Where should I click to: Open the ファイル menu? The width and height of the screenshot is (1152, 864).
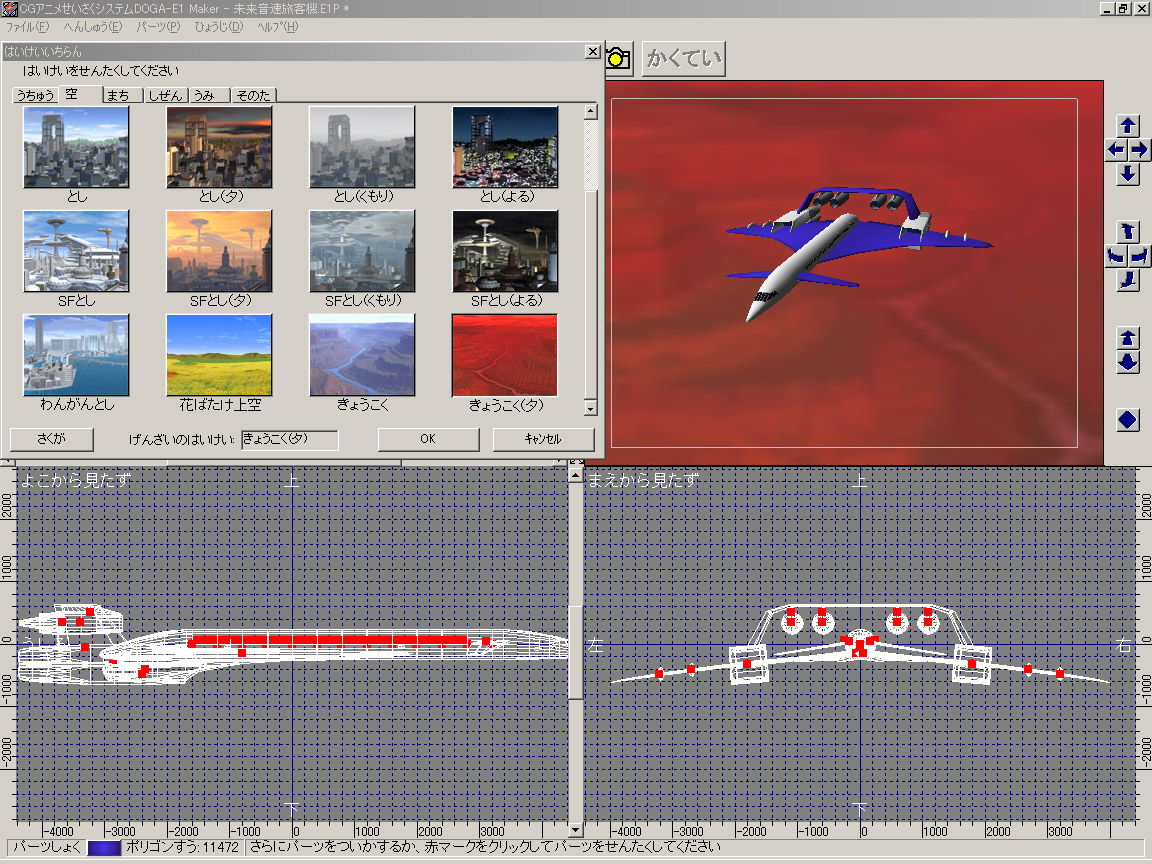tap(27, 27)
